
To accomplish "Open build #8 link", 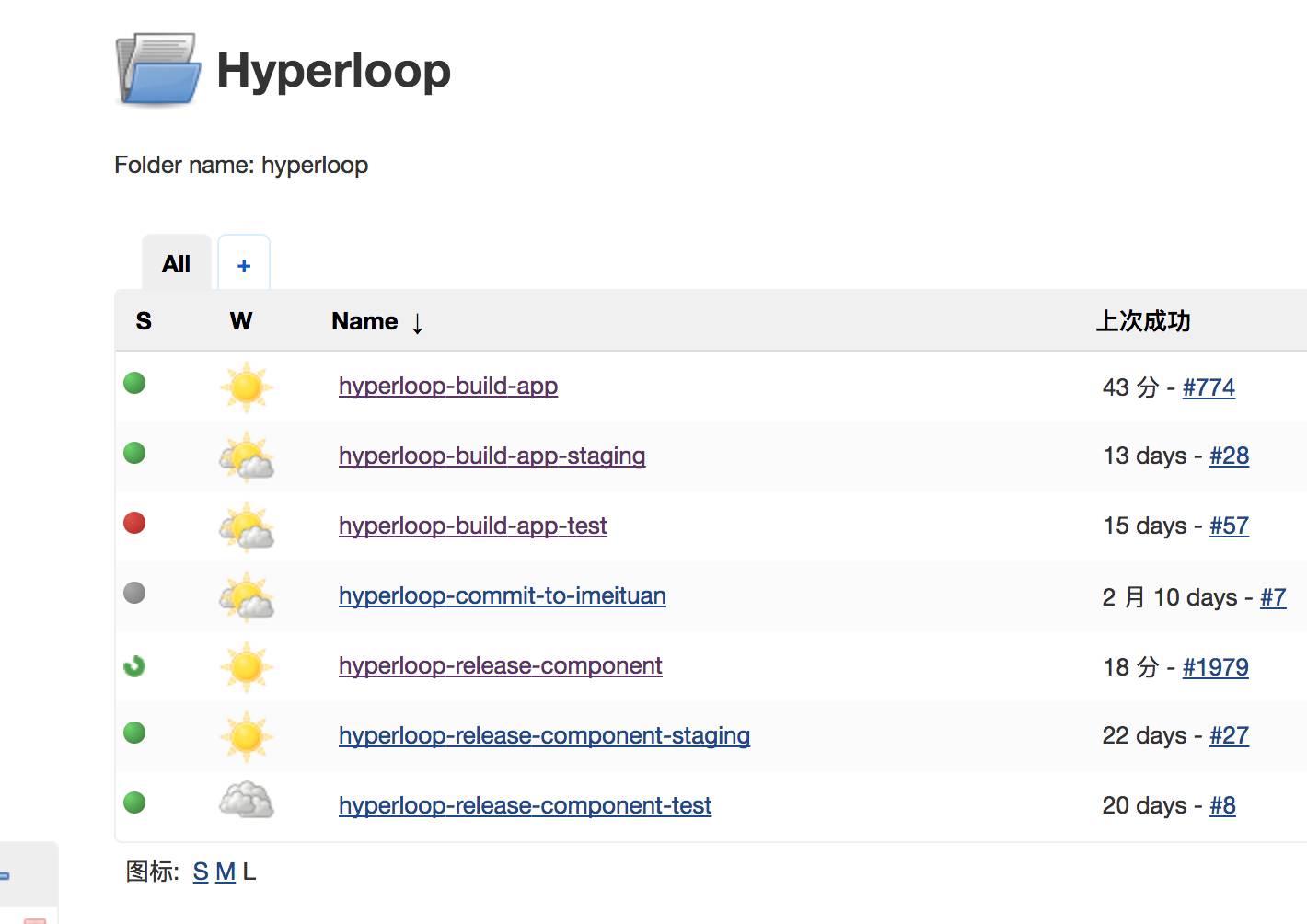I will pos(1222,805).
